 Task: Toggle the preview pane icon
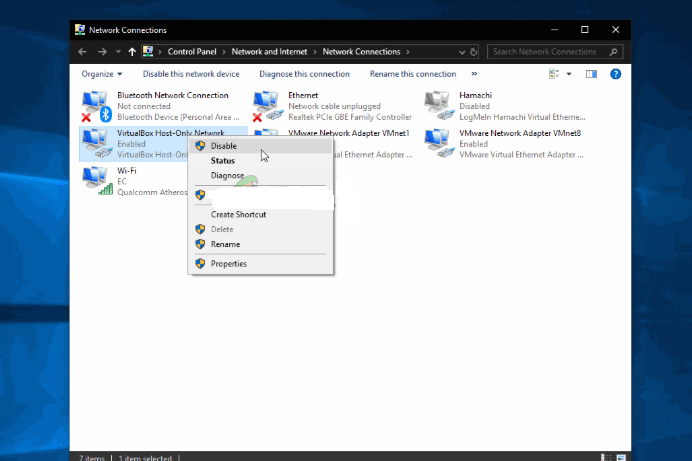coord(591,74)
